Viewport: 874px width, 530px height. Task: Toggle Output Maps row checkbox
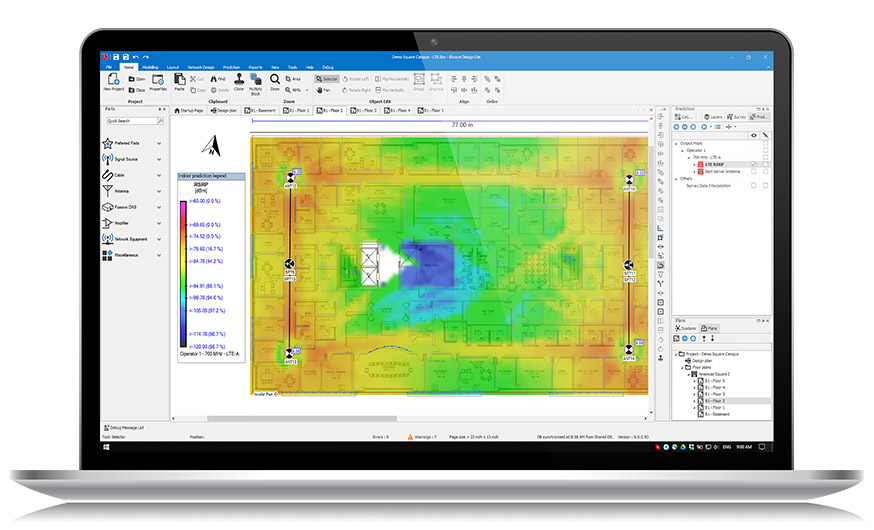point(765,143)
